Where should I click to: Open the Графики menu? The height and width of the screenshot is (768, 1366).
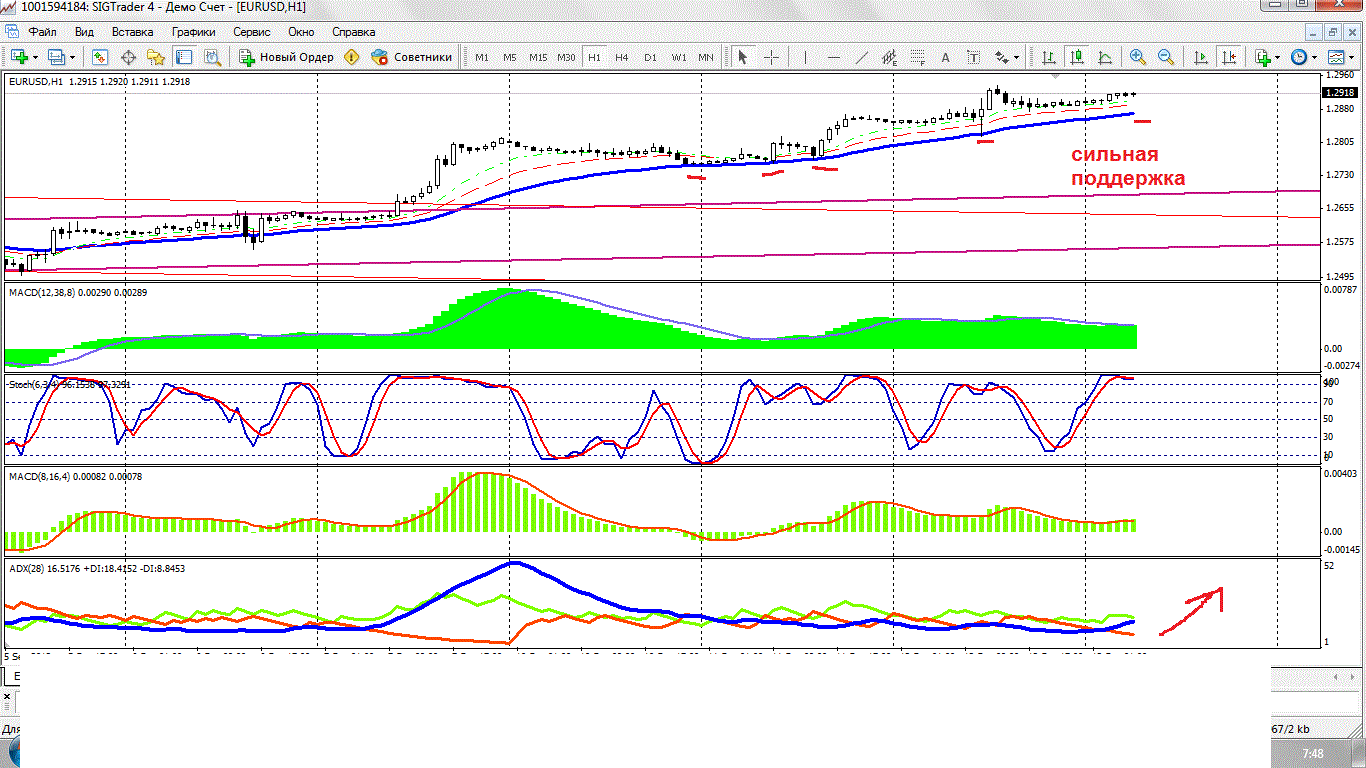[x=193, y=31]
